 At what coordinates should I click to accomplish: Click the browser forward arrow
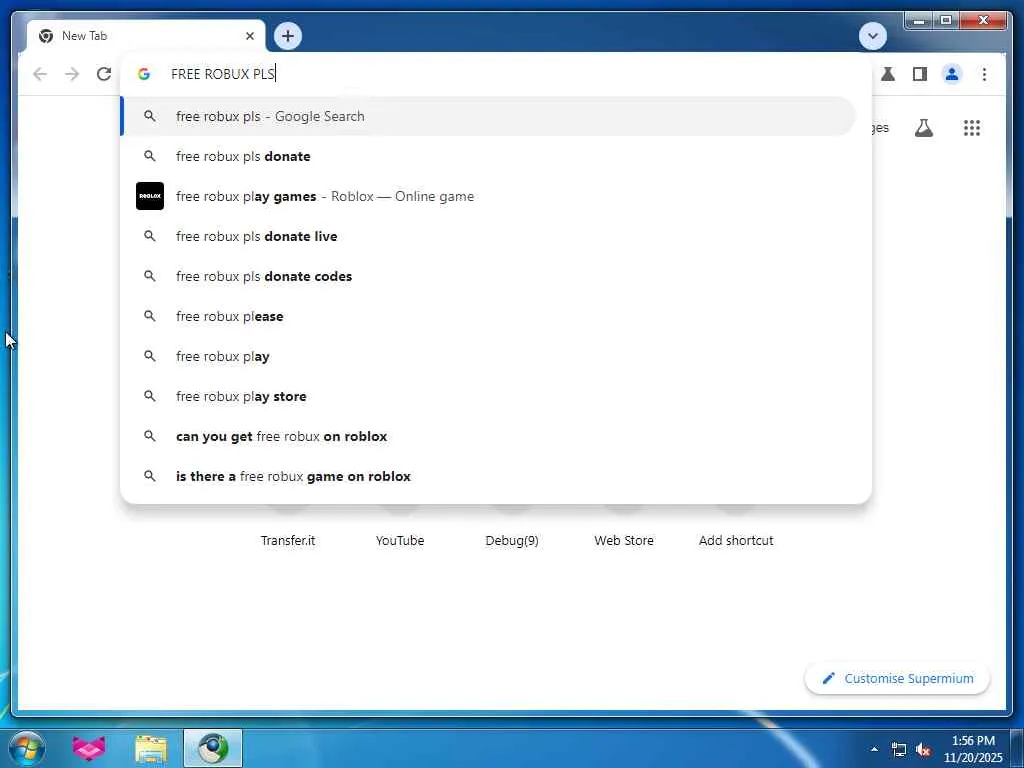tap(72, 74)
